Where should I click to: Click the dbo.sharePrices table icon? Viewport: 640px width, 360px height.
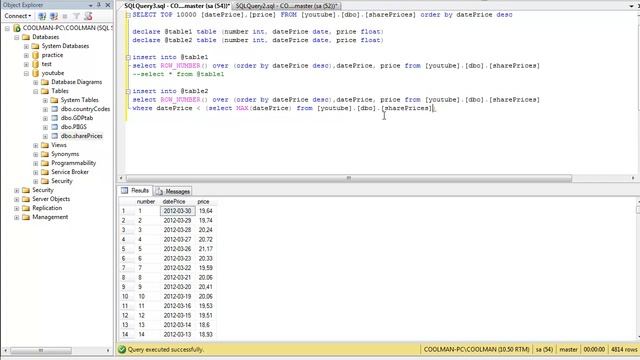54,136
